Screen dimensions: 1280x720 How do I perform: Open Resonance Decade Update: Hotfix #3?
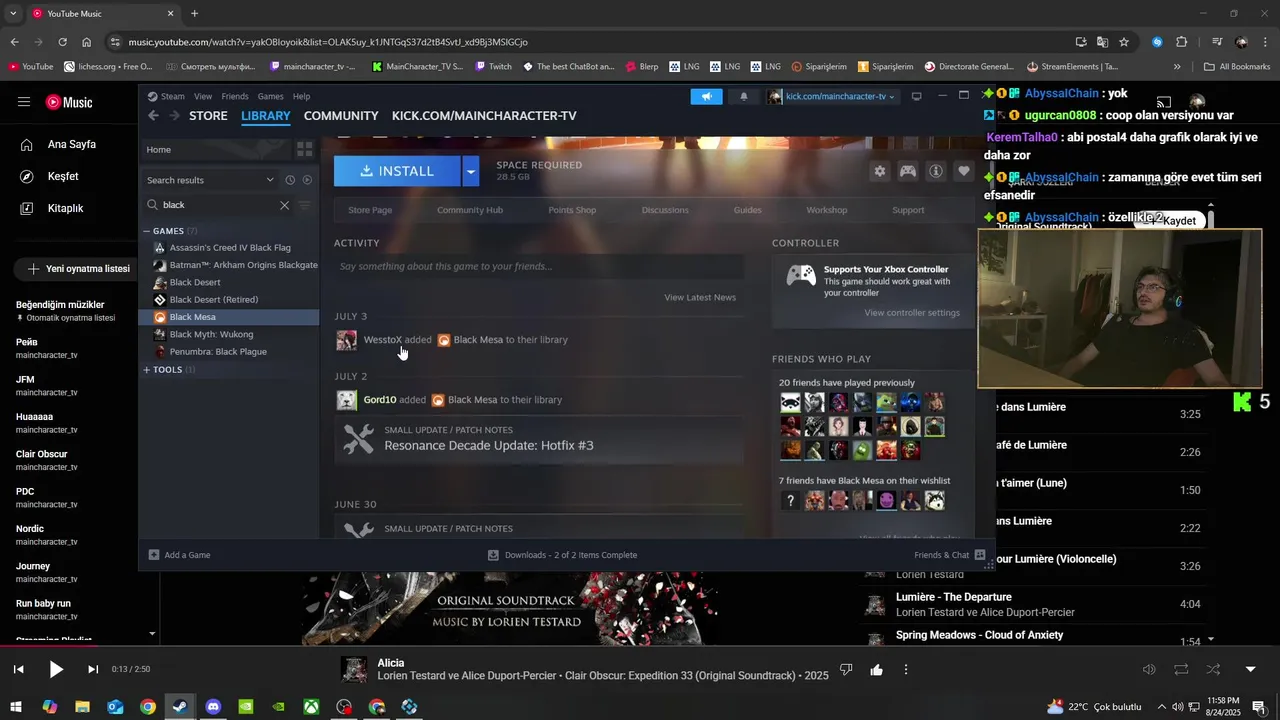pyautogui.click(x=489, y=445)
